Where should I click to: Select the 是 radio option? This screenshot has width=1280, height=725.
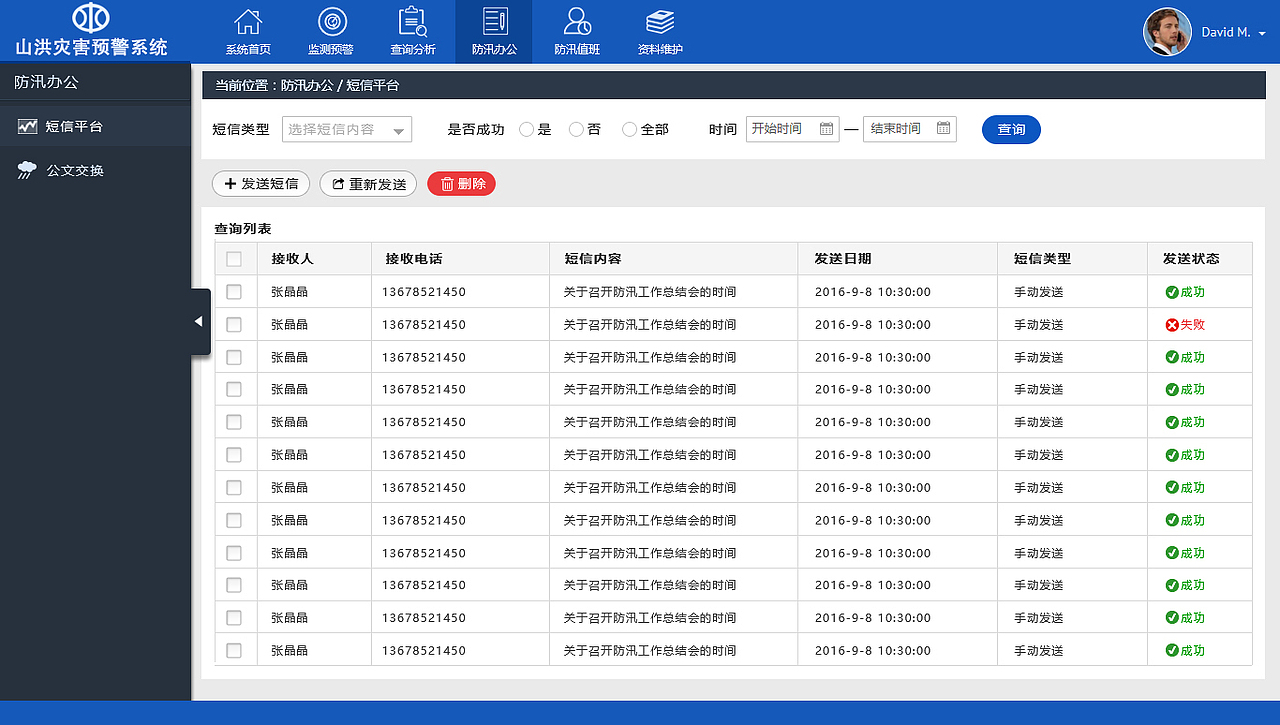[x=526, y=129]
